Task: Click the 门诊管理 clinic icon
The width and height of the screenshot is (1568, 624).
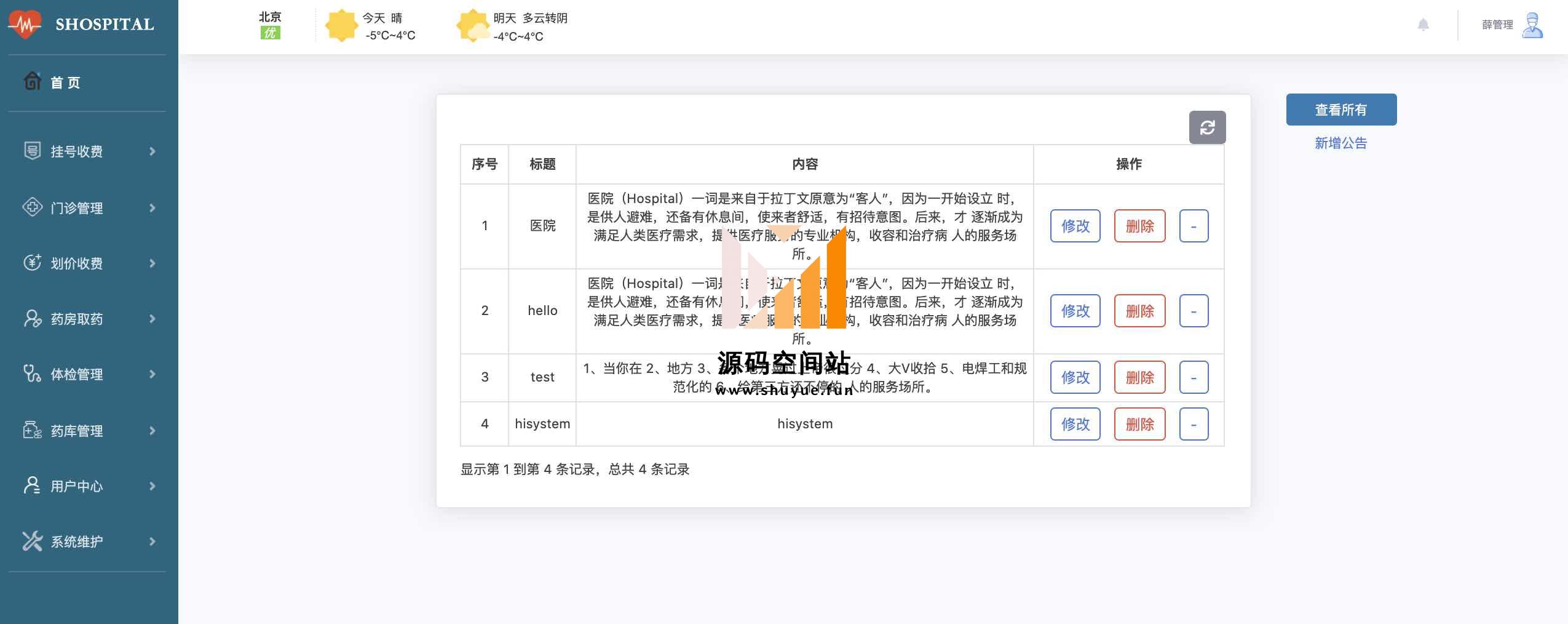Action: coord(33,207)
